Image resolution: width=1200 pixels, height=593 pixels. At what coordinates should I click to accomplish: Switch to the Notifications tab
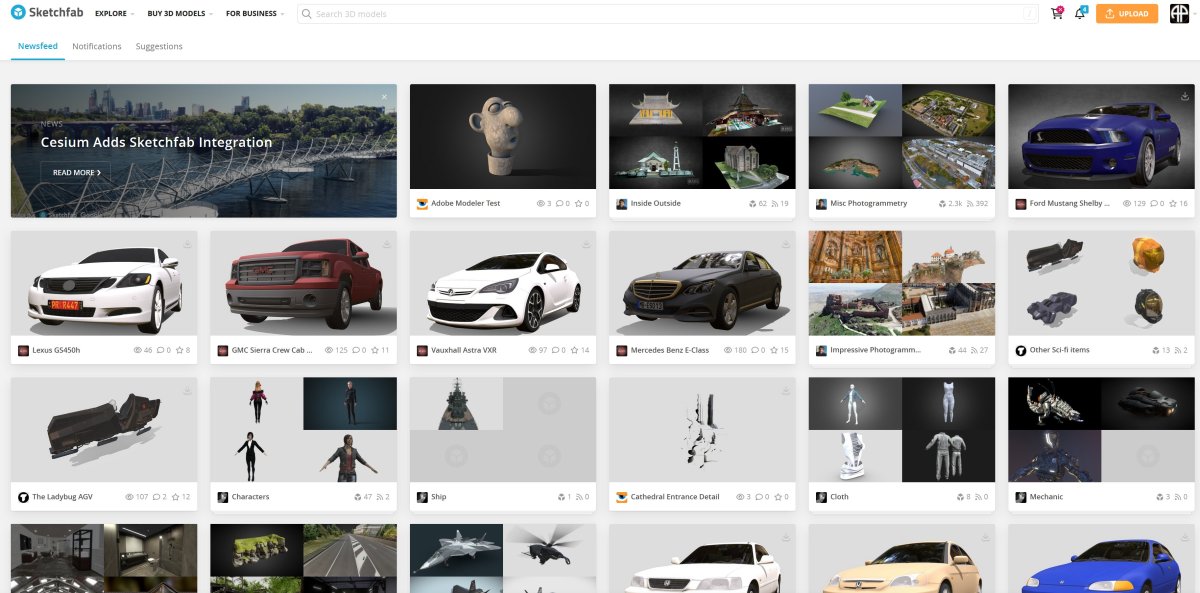97,46
